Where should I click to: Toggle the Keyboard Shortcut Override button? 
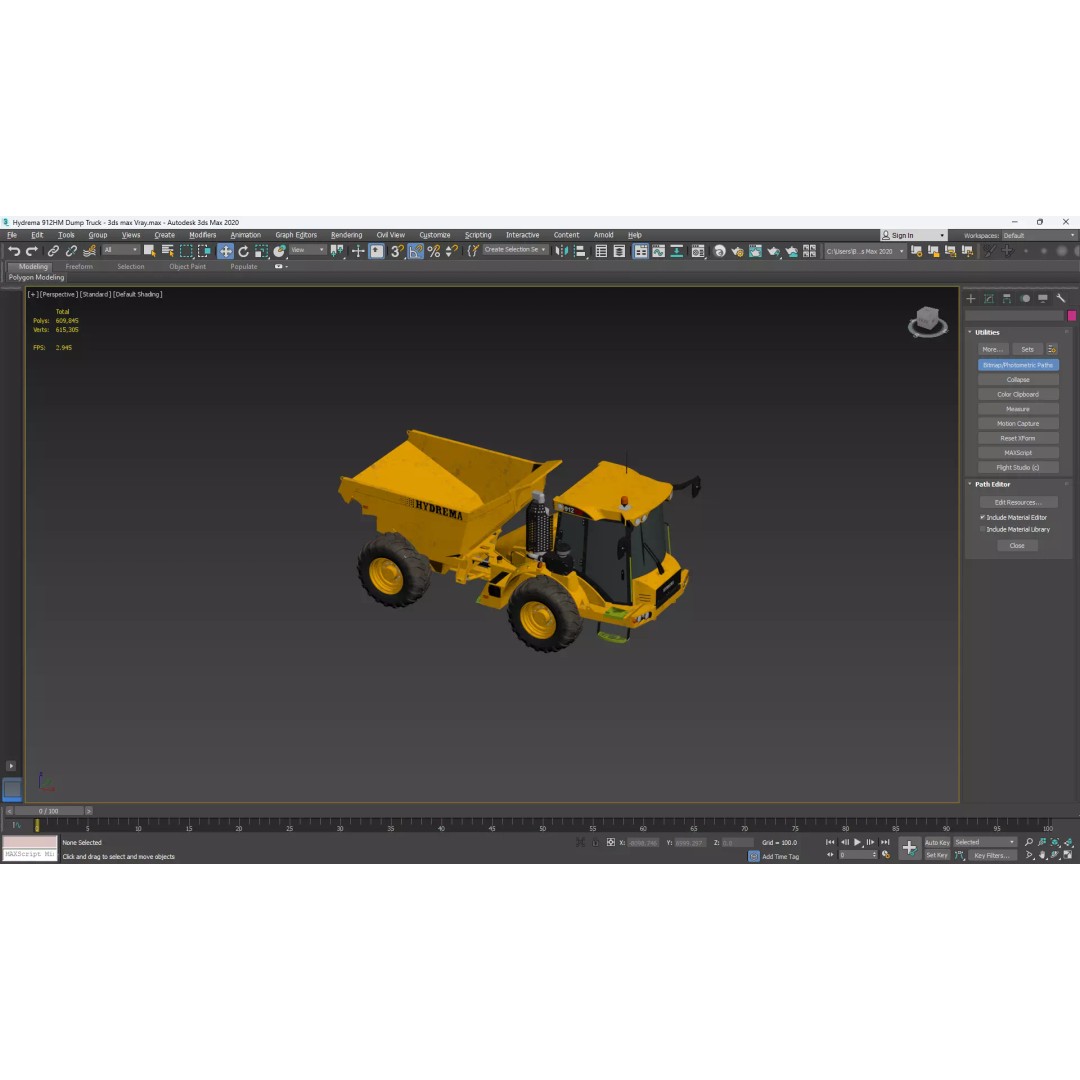[377, 251]
